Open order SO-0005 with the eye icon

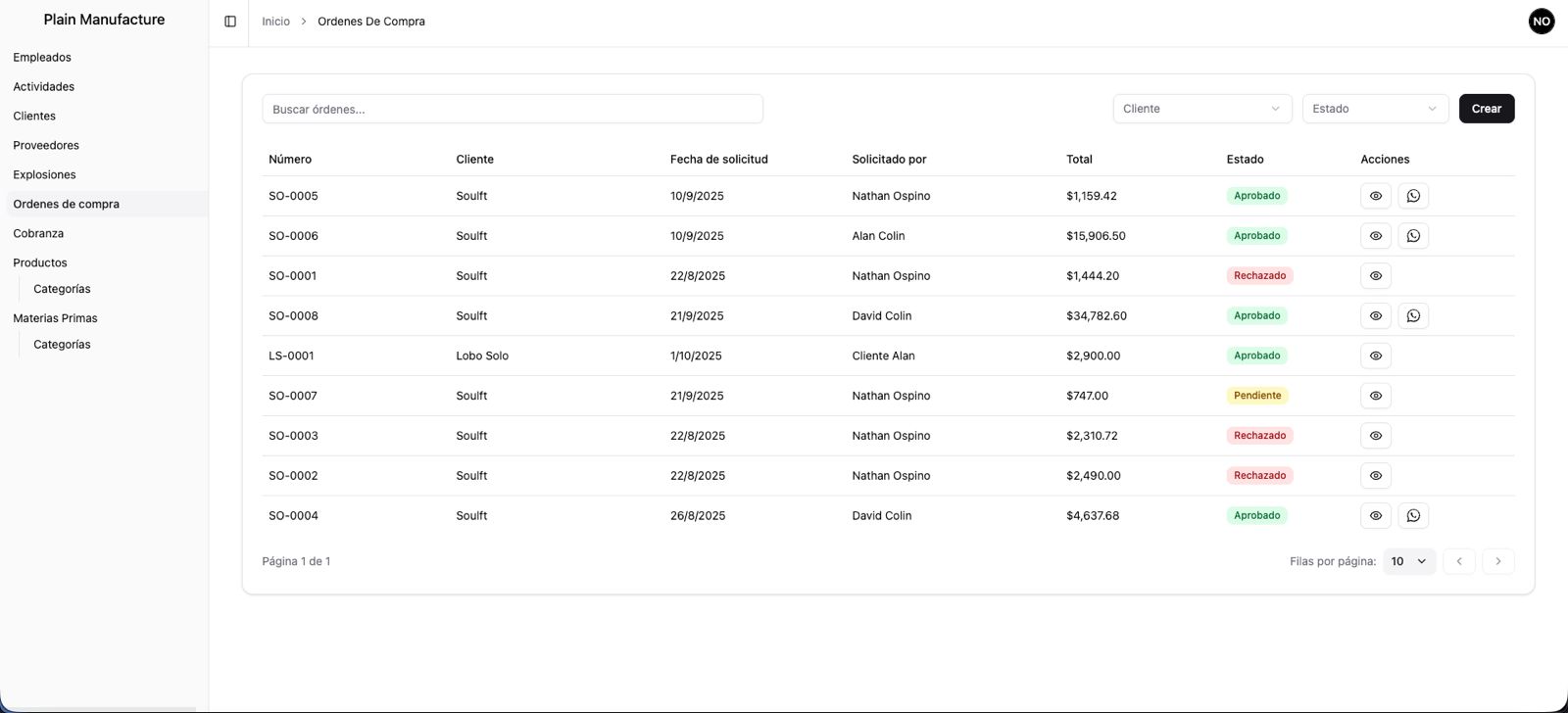tap(1375, 195)
